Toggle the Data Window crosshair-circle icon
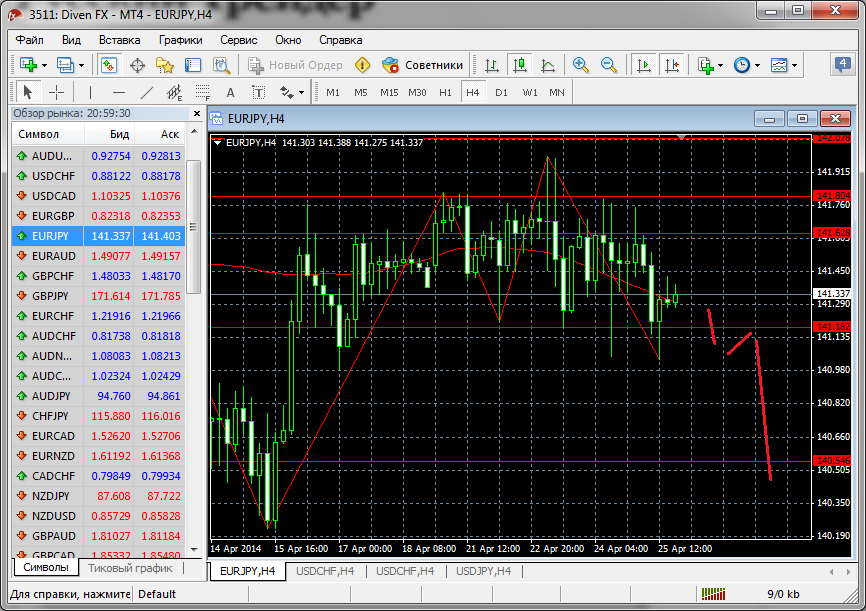Screen dimensions: 866x611 click(137, 65)
